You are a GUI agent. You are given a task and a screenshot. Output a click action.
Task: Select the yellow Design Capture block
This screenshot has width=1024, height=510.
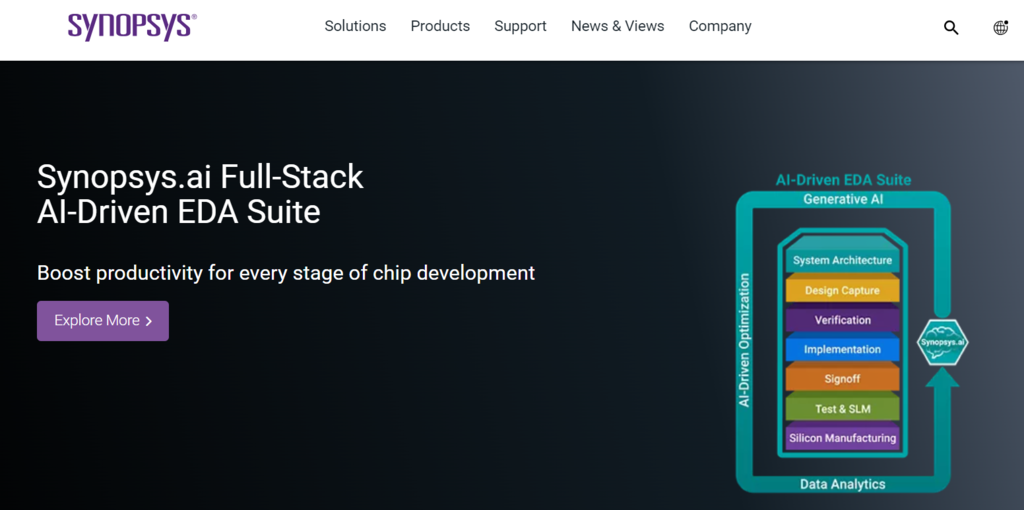tap(842, 291)
